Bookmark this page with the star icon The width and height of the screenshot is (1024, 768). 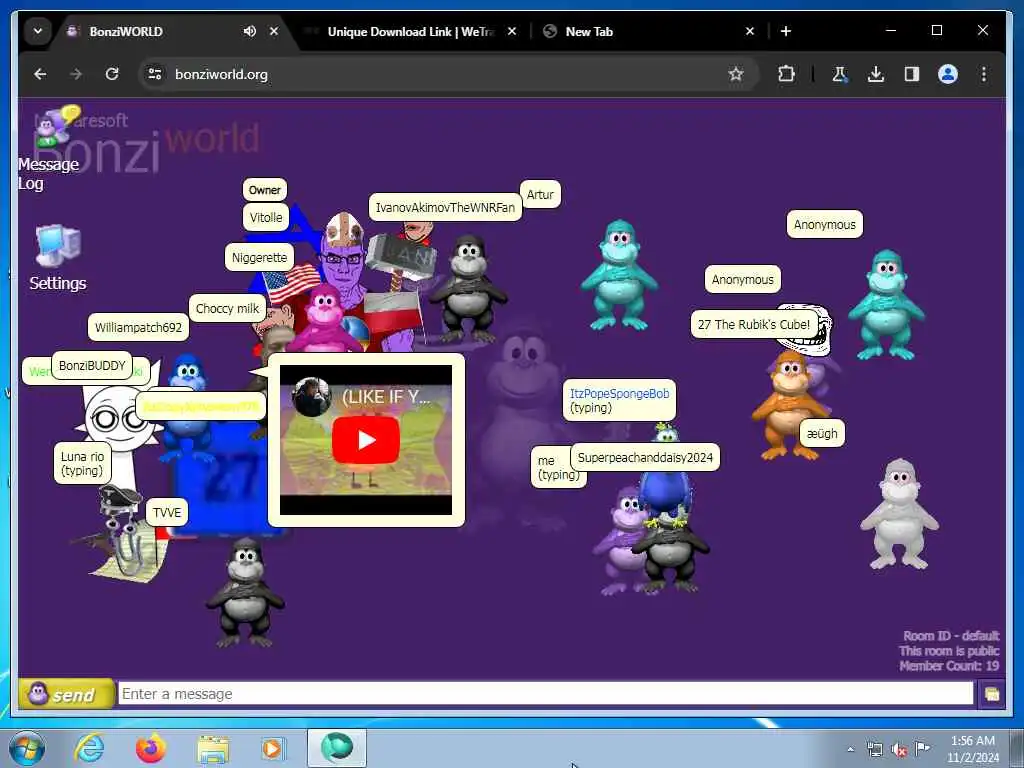(736, 74)
